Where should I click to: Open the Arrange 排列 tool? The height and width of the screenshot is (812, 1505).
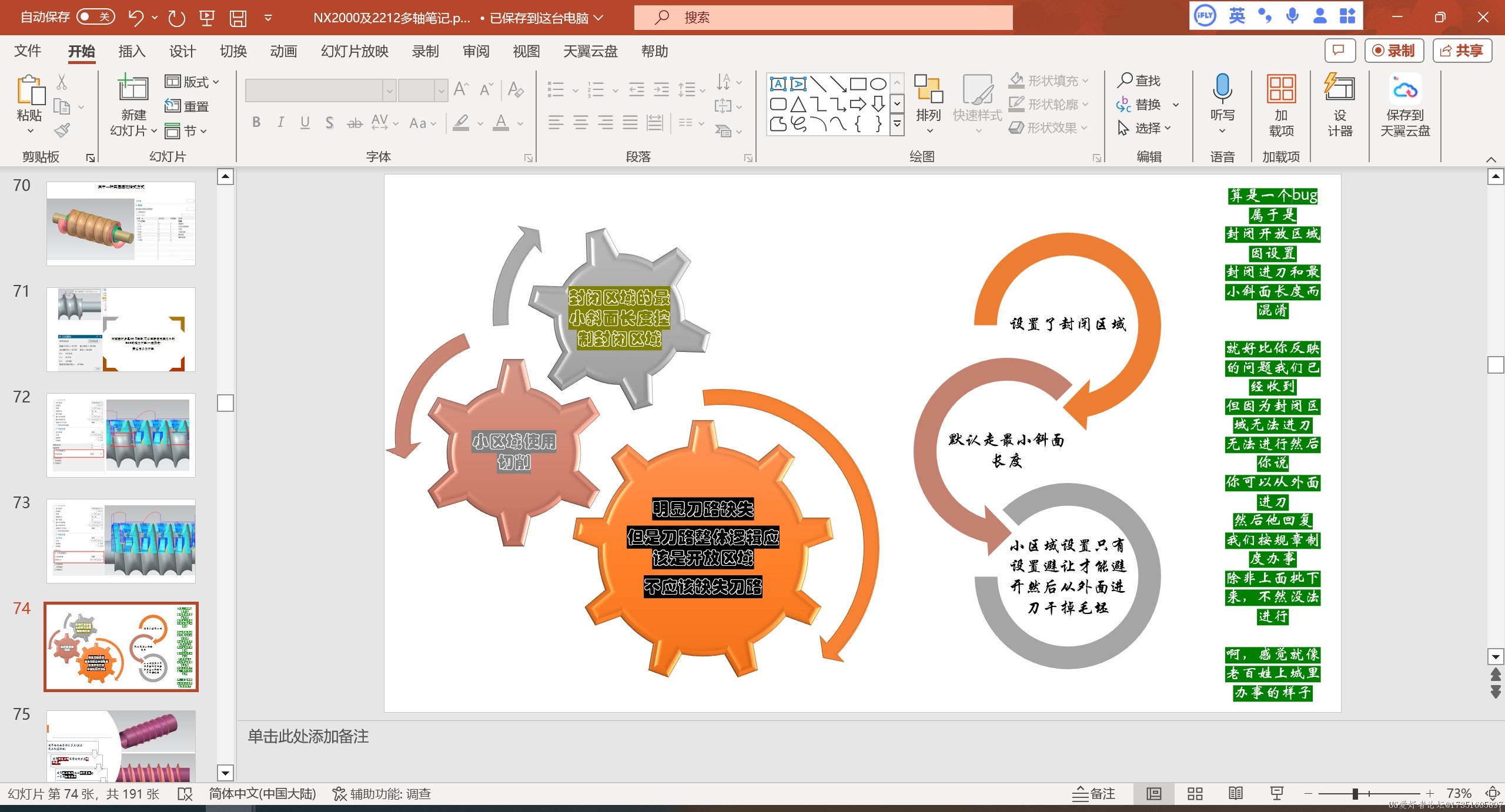[928, 103]
